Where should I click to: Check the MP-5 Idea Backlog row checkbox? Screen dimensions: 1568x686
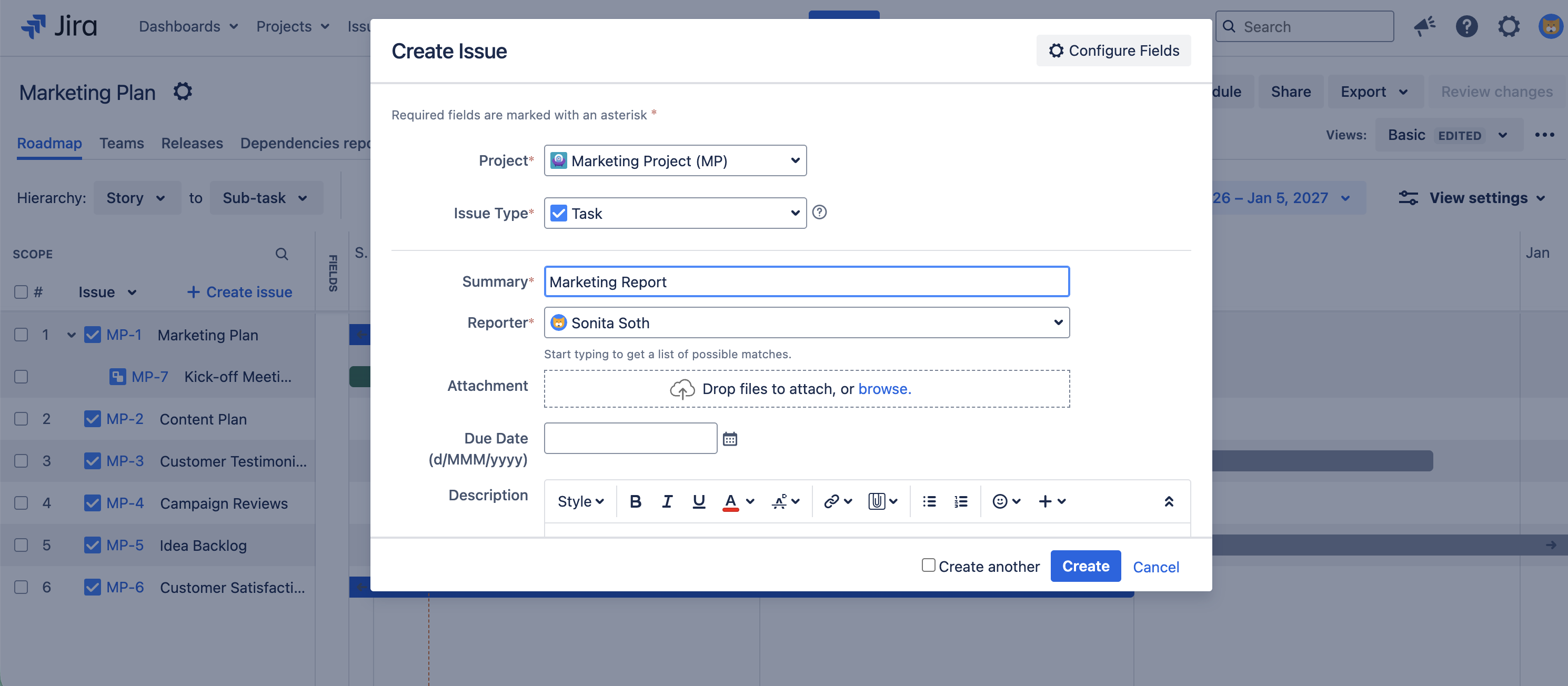[x=21, y=545]
